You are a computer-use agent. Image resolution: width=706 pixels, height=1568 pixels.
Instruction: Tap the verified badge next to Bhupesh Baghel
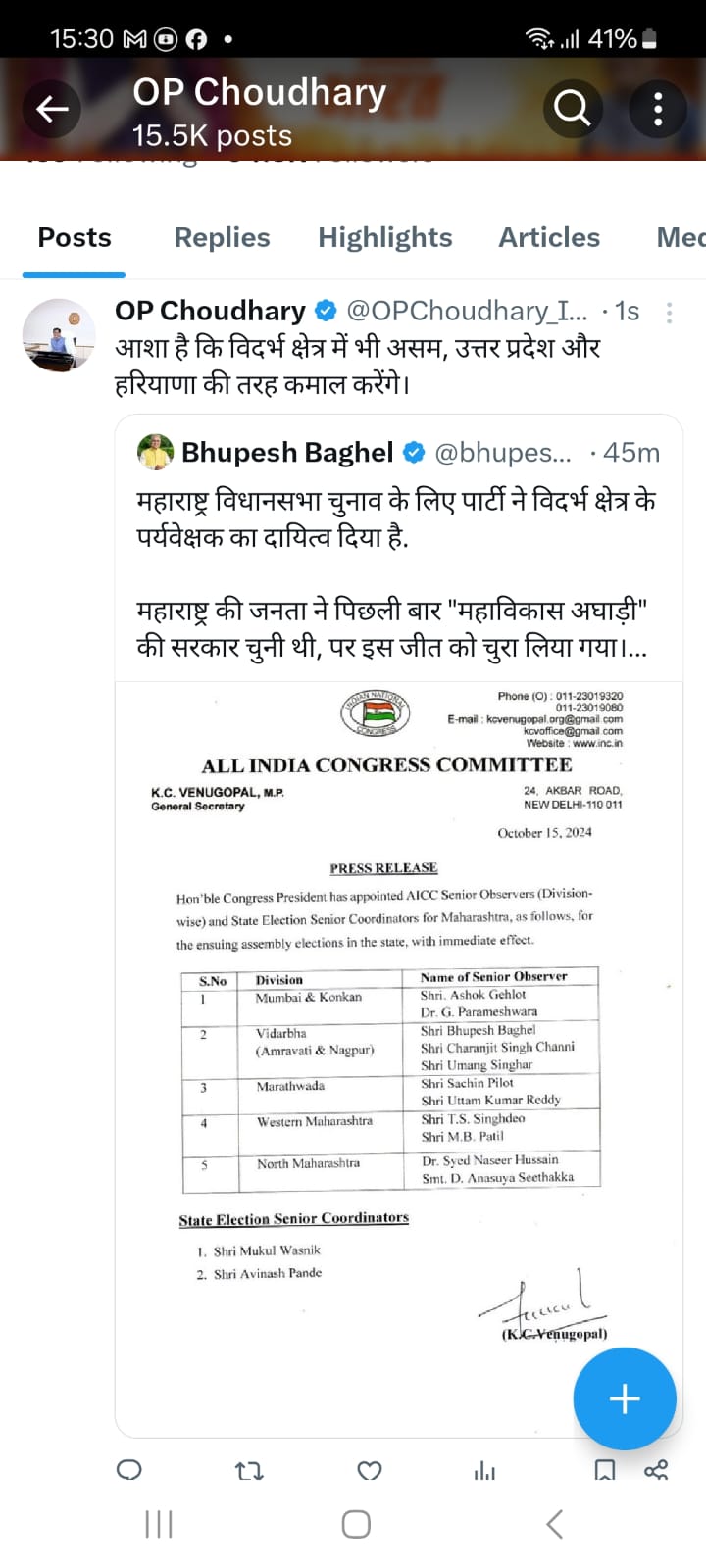(414, 453)
